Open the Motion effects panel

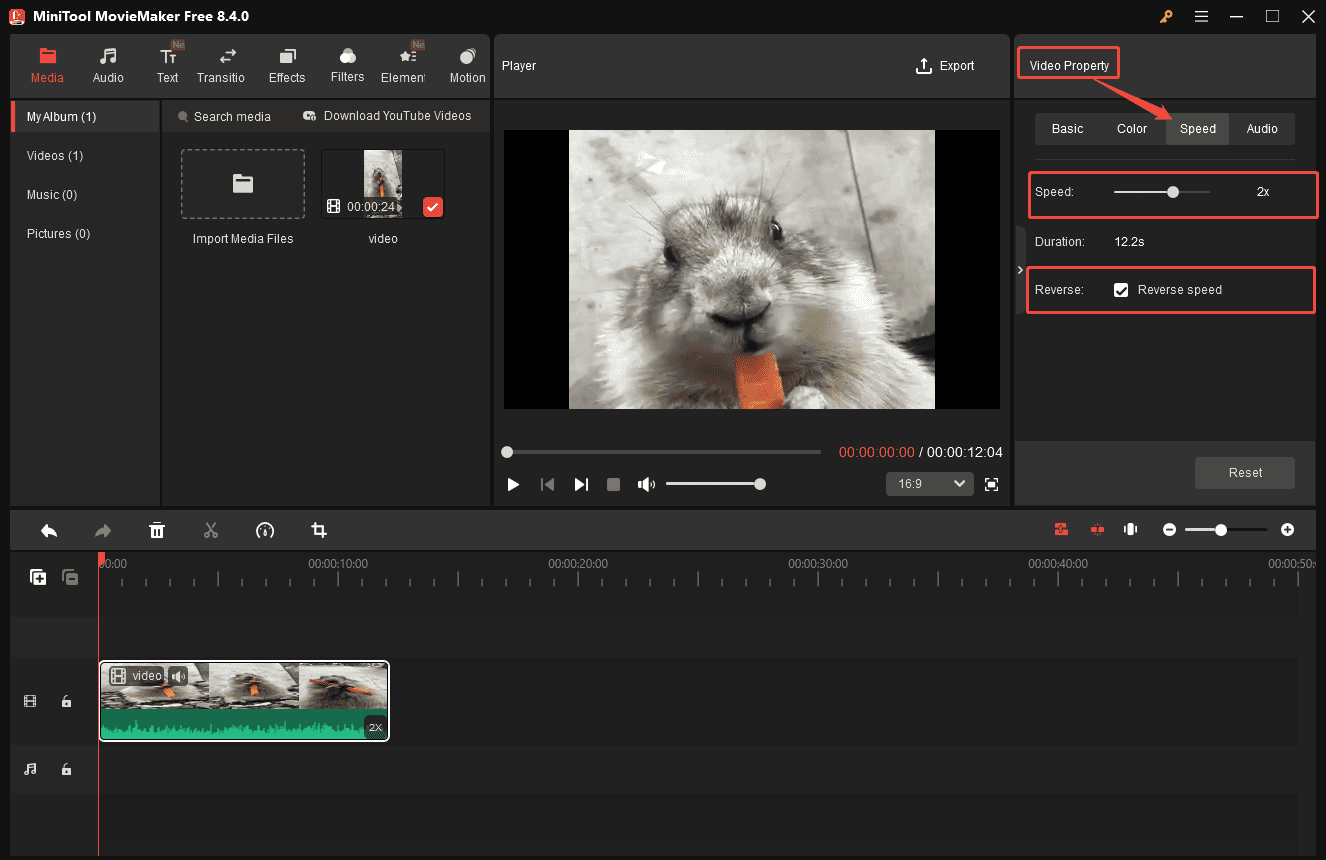(467, 64)
